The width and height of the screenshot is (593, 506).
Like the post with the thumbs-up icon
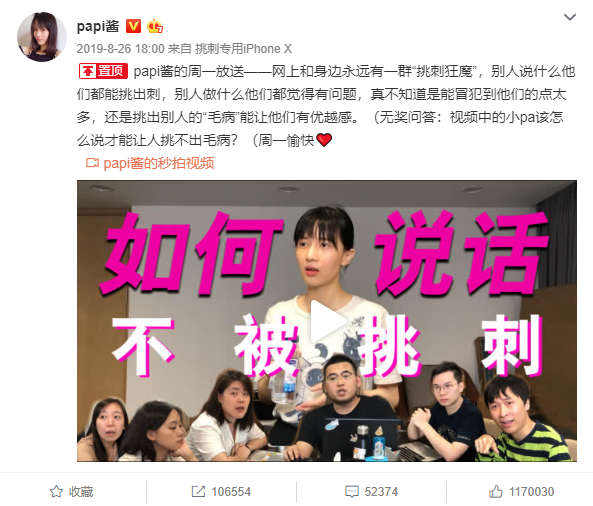(x=496, y=491)
